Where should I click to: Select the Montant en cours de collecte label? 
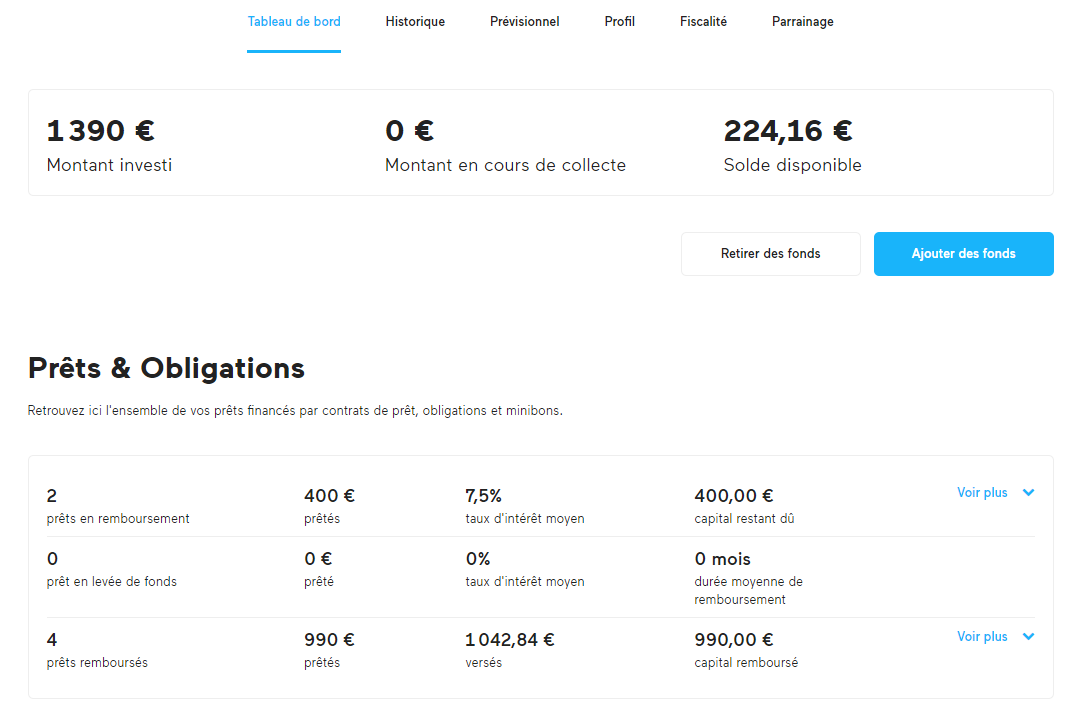pyautogui.click(x=505, y=165)
